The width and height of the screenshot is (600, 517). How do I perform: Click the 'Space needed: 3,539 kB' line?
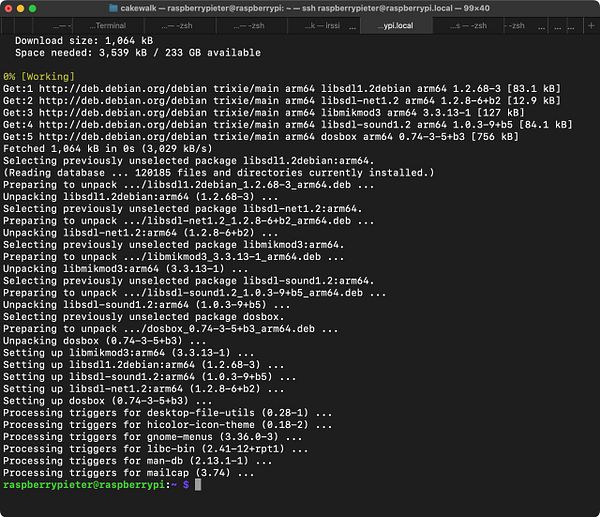[138, 52]
